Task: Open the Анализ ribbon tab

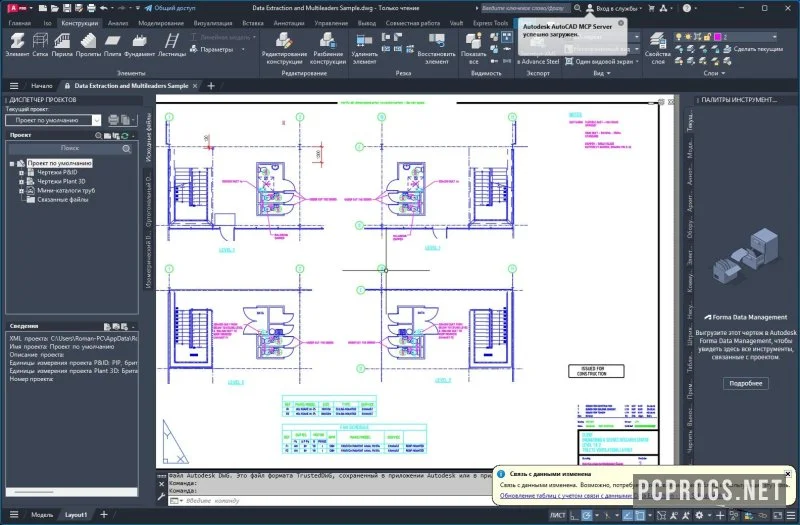Action: 118,23
